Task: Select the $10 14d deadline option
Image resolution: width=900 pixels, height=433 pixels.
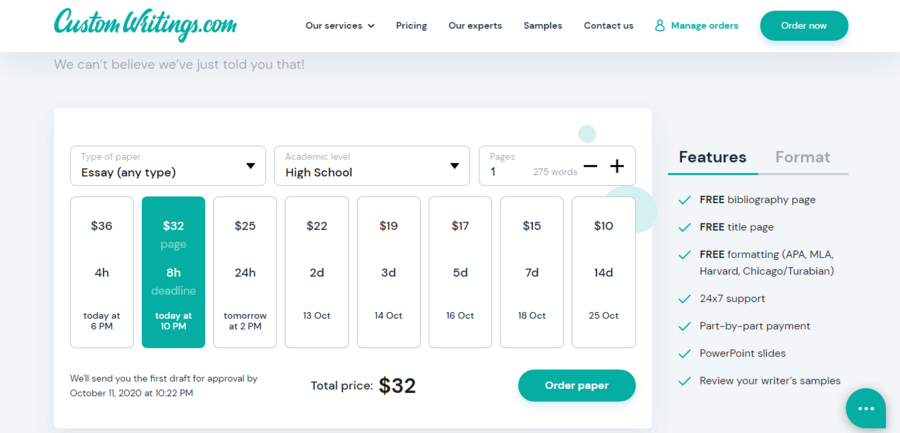Action: point(604,272)
